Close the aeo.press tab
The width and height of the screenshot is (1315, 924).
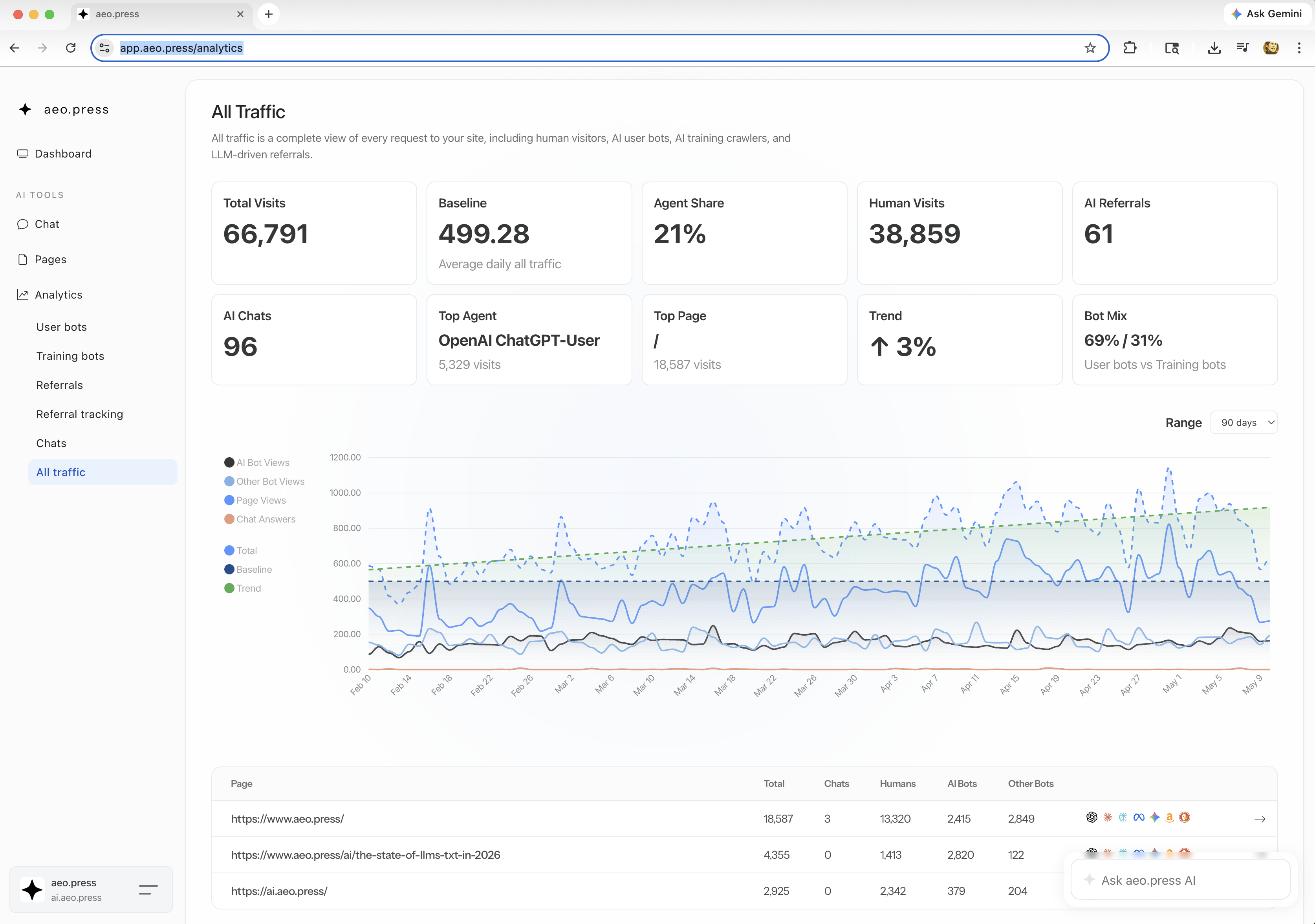(240, 14)
